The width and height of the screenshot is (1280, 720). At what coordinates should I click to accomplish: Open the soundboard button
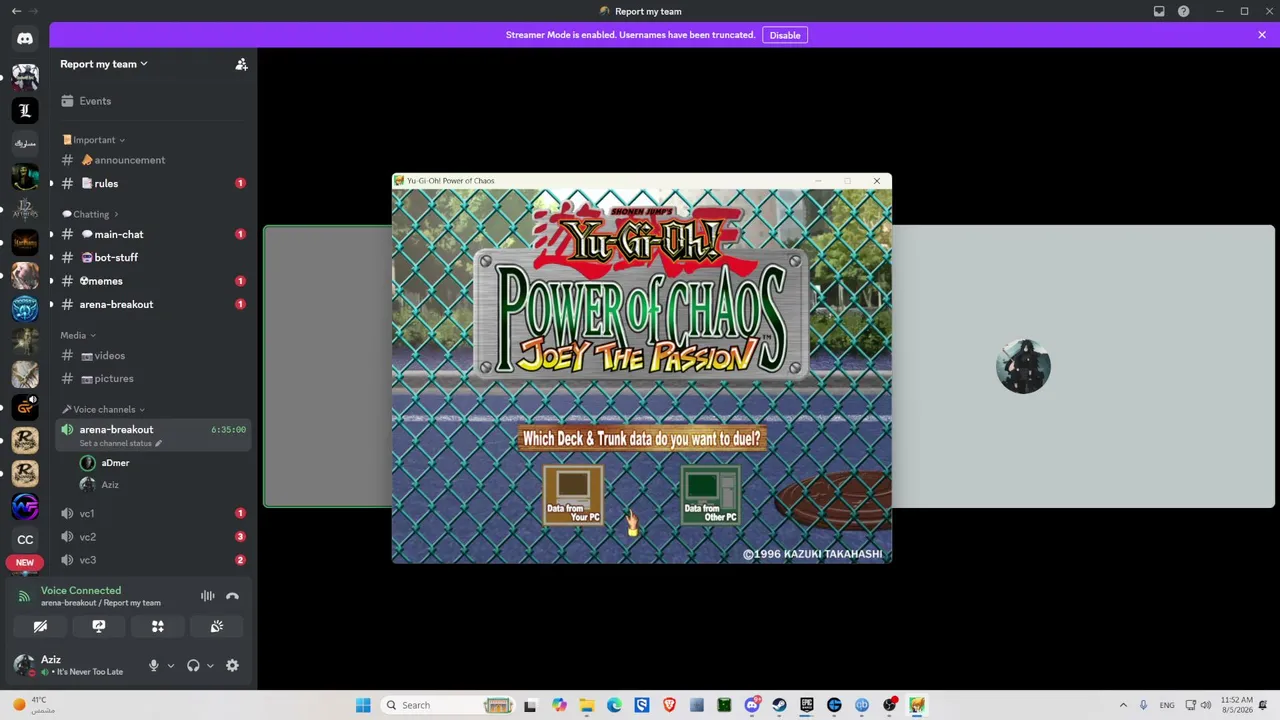[217, 626]
